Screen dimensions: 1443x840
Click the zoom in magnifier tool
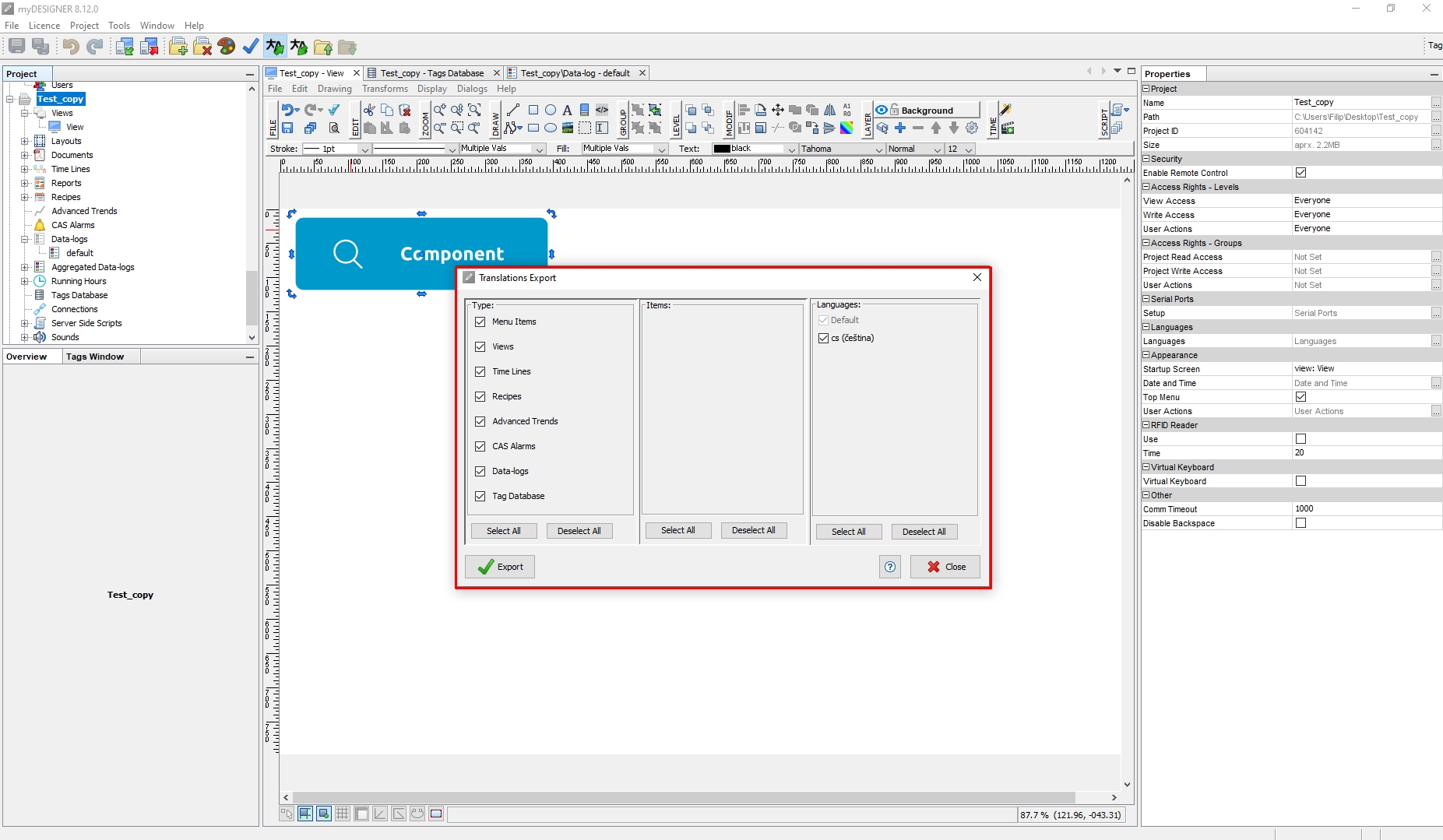(440, 110)
